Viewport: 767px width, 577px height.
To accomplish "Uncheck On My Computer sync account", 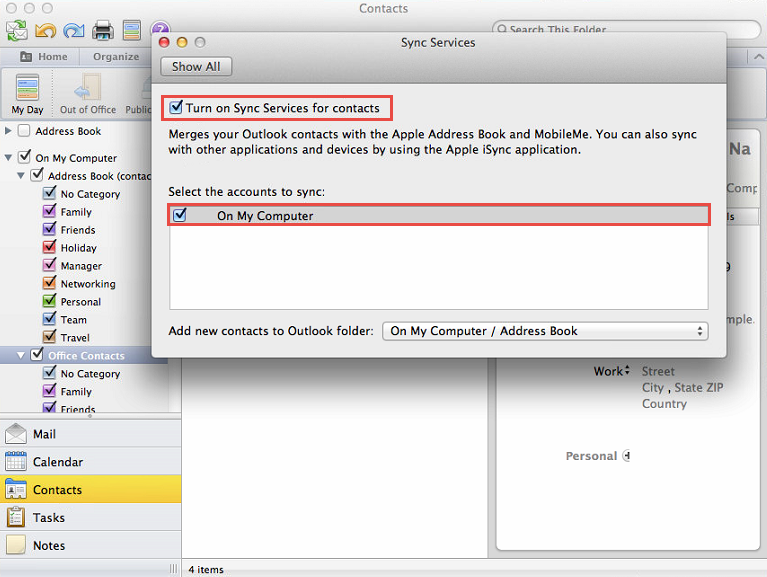I will click(180, 215).
